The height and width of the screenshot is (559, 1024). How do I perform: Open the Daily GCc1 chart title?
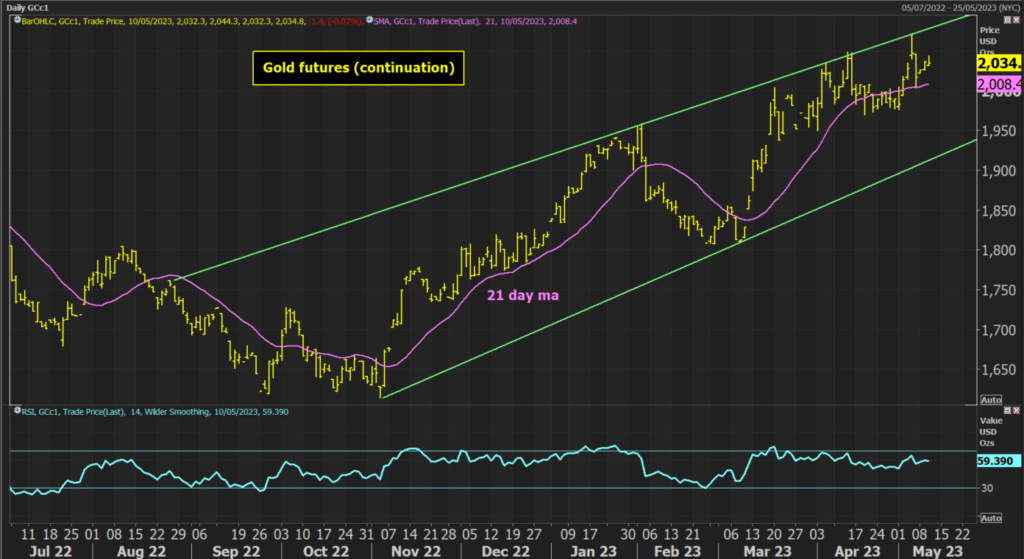coord(30,6)
